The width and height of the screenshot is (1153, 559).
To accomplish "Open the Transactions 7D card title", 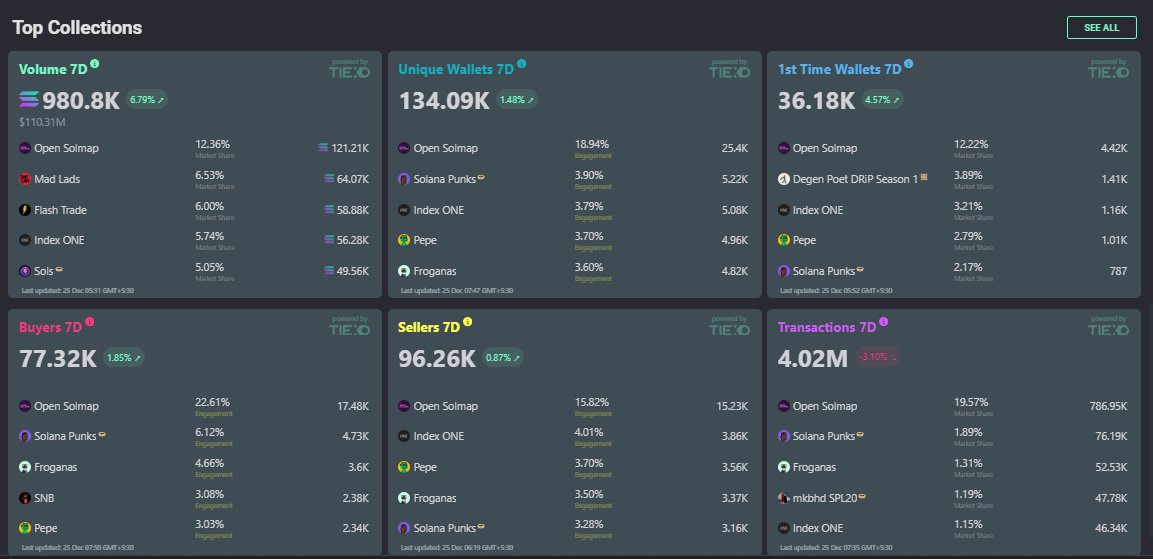I will pyautogui.click(x=827, y=327).
